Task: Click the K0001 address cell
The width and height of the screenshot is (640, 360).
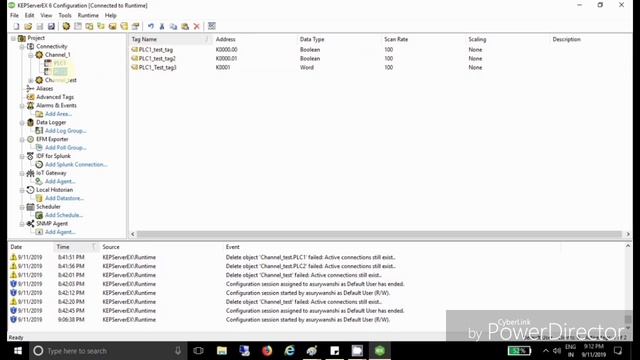Action: pyautogui.click(x=223, y=67)
